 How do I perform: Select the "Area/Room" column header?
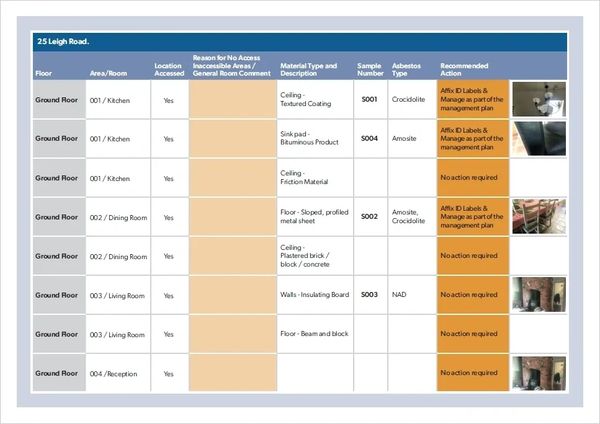coord(108,73)
